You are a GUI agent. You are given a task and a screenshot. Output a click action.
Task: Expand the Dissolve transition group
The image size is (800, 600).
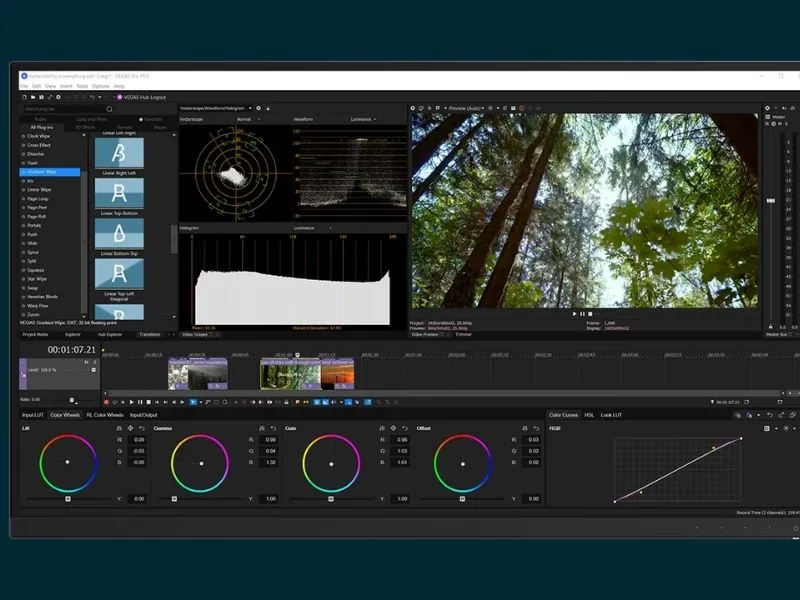coord(23,154)
